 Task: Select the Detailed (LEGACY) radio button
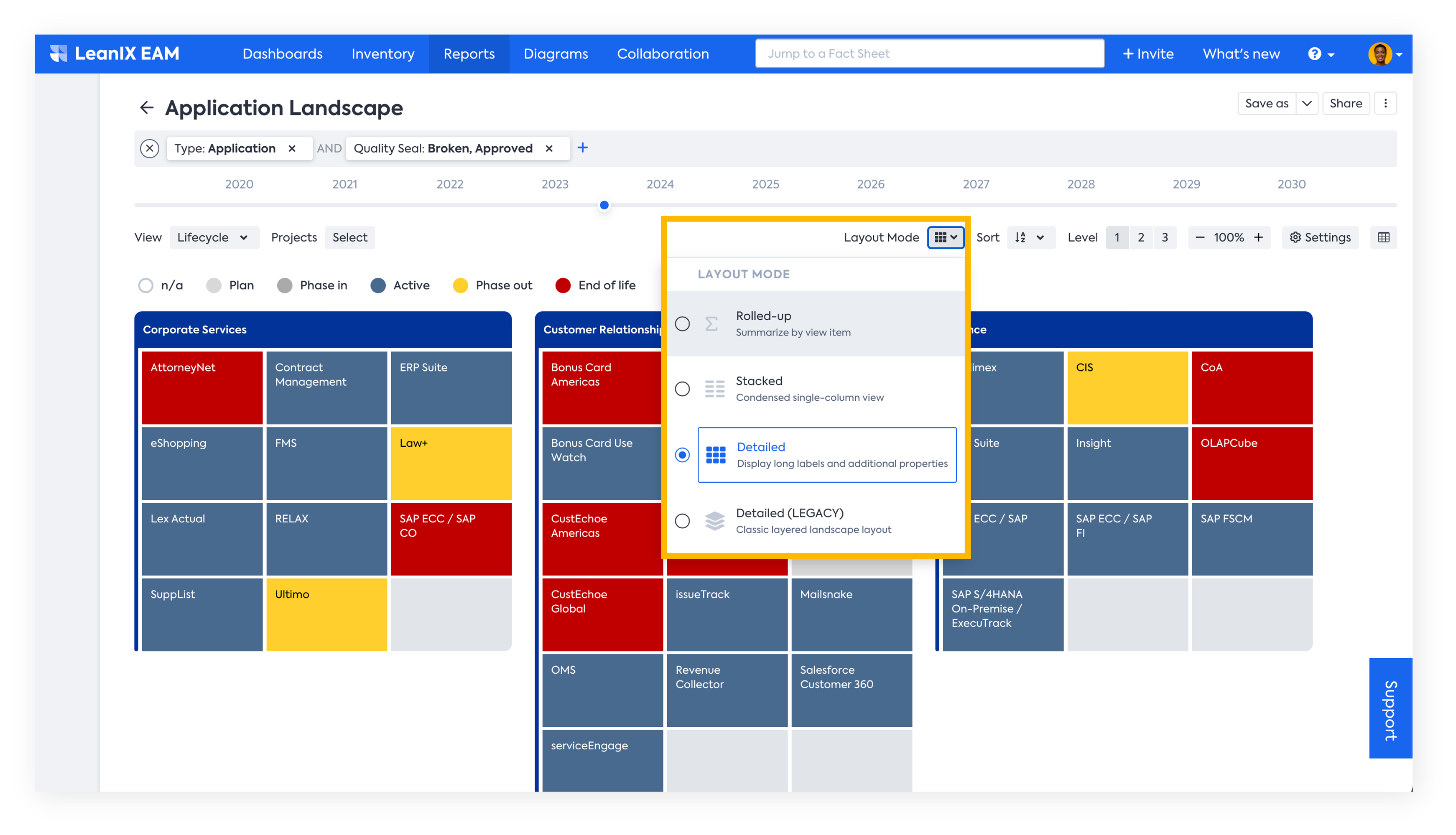tap(682, 521)
